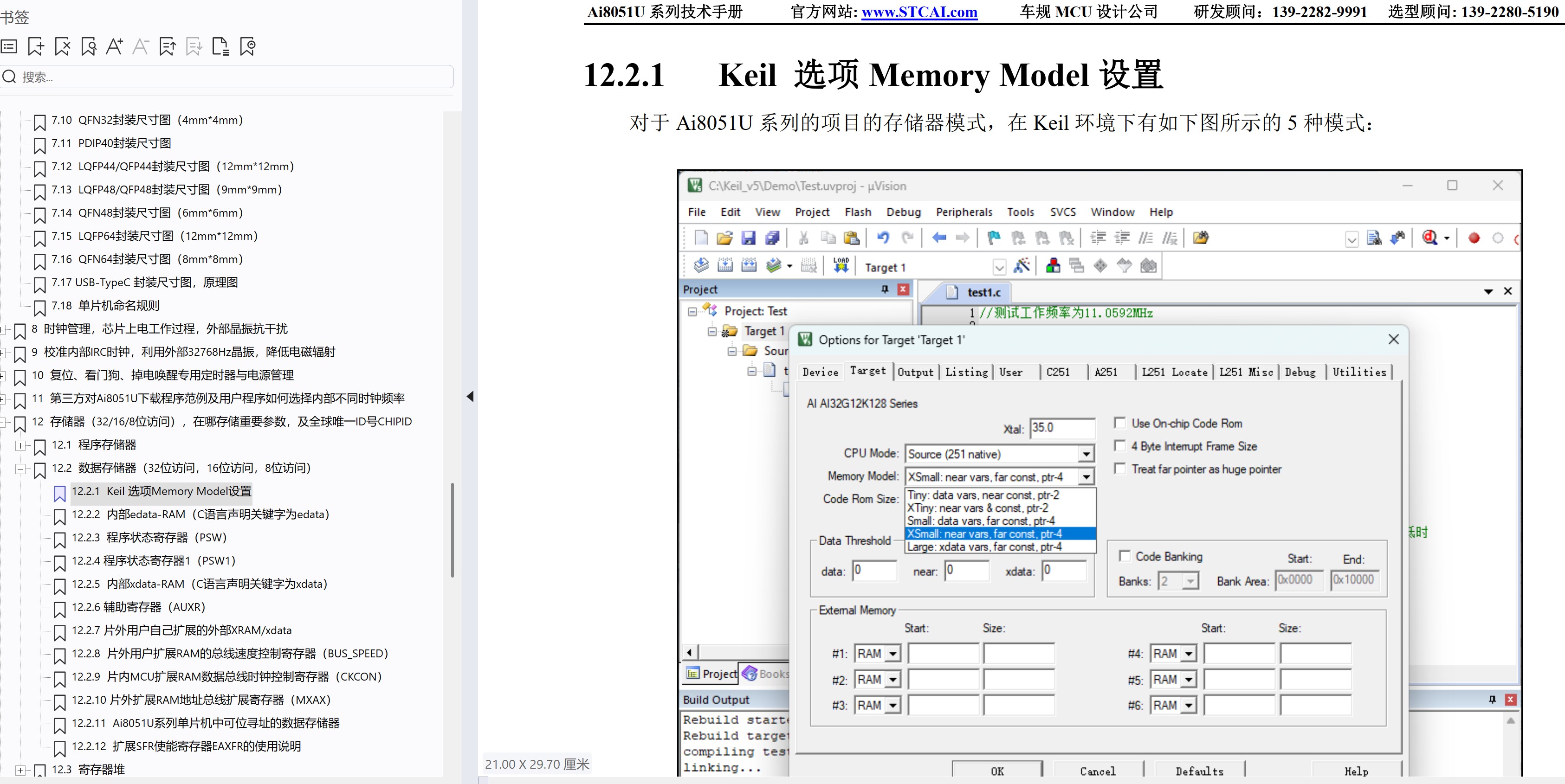The width and height of the screenshot is (1565, 784).
Task: Collapse the bookmark panel with the arrow
Action: pyautogui.click(x=470, y=397)
